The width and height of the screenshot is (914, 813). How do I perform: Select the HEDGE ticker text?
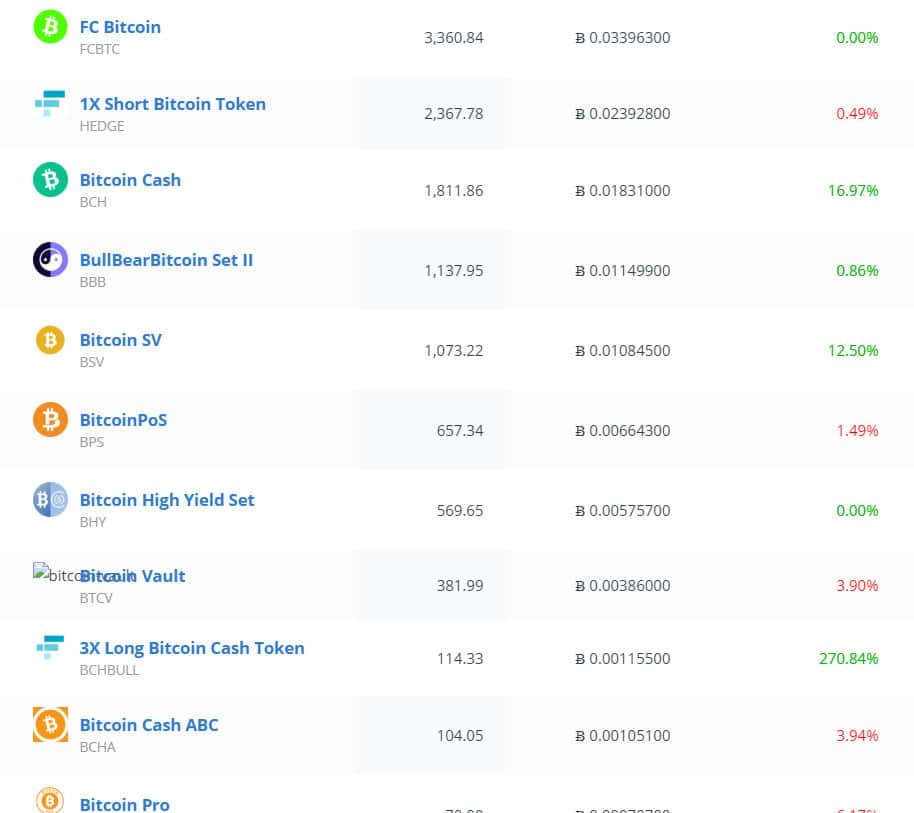102,126
